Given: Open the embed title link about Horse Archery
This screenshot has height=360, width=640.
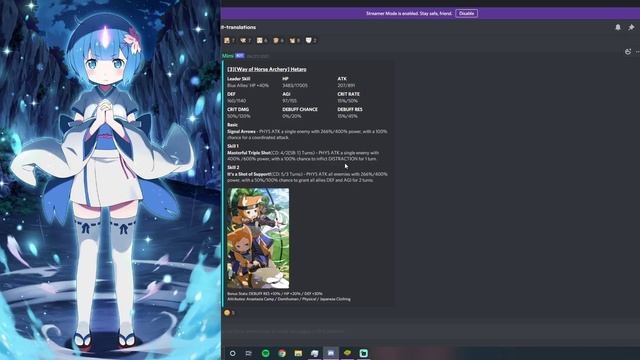Looking at the screenshot, I should click(x=267, y=69).
